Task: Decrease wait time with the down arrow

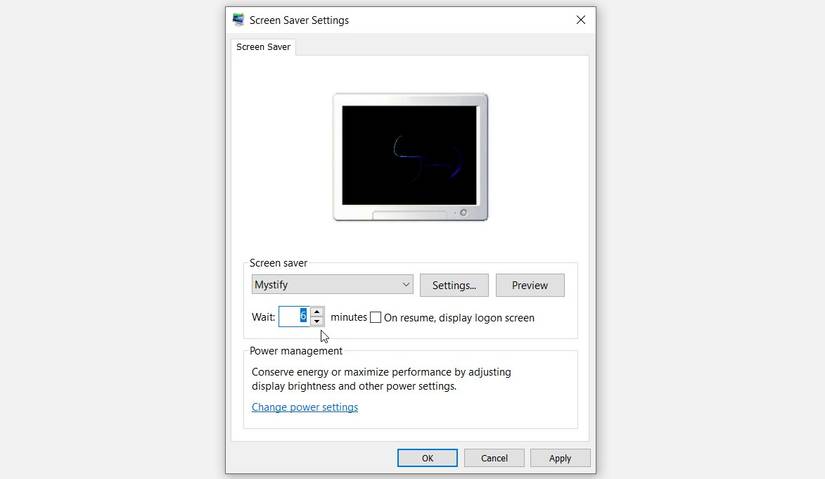Action: [x=317, y=321]
